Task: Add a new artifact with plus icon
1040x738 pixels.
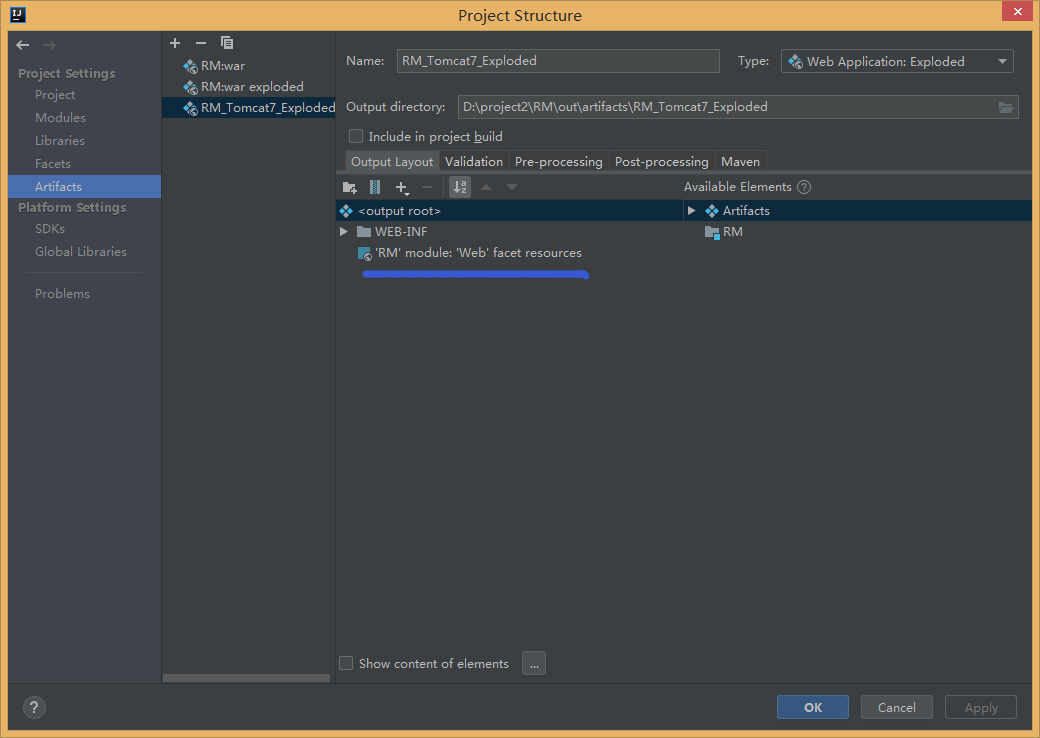Action: (x=175, y=43)
